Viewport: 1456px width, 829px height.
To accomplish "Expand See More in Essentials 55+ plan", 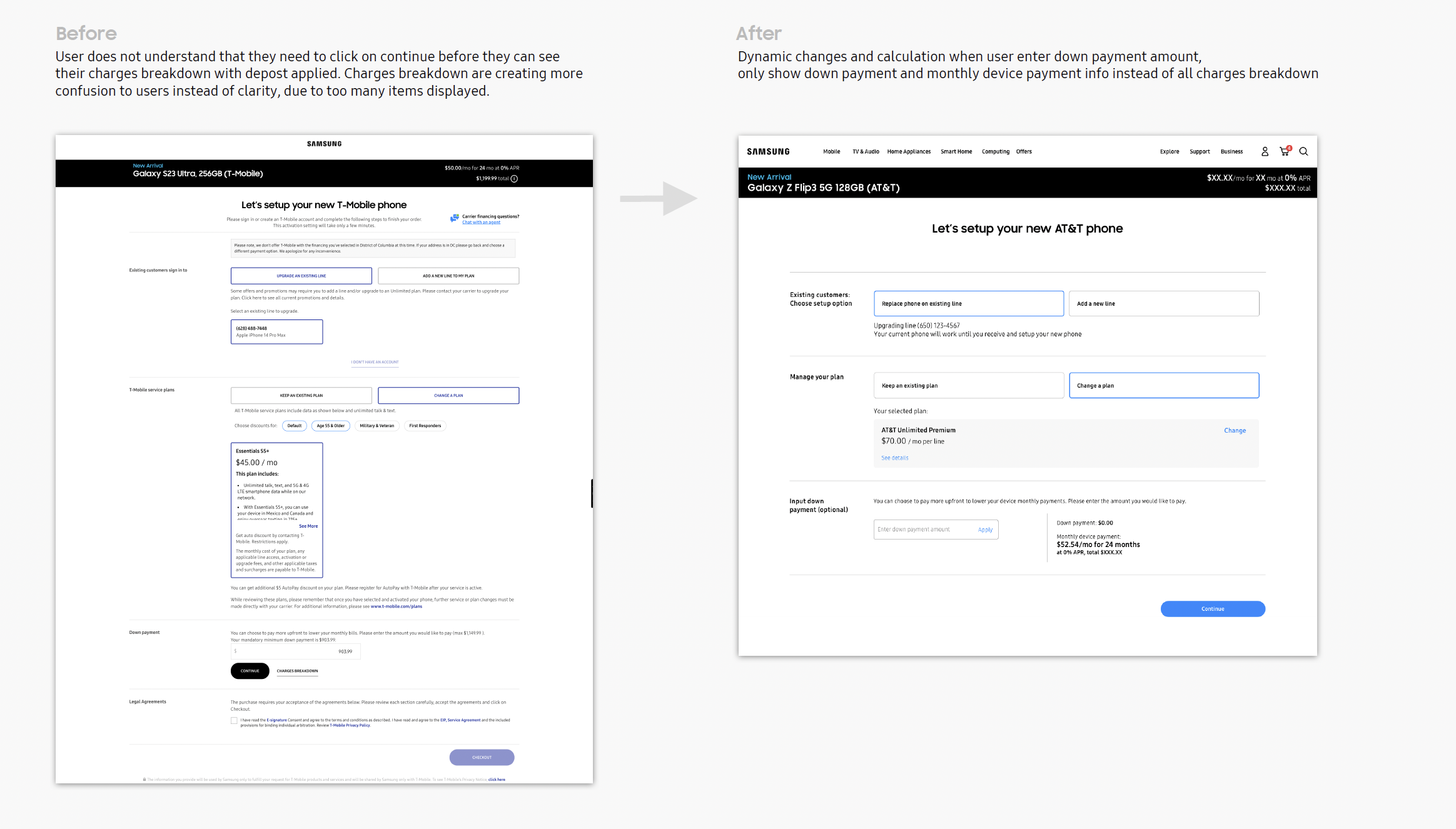I will [308, 526].
